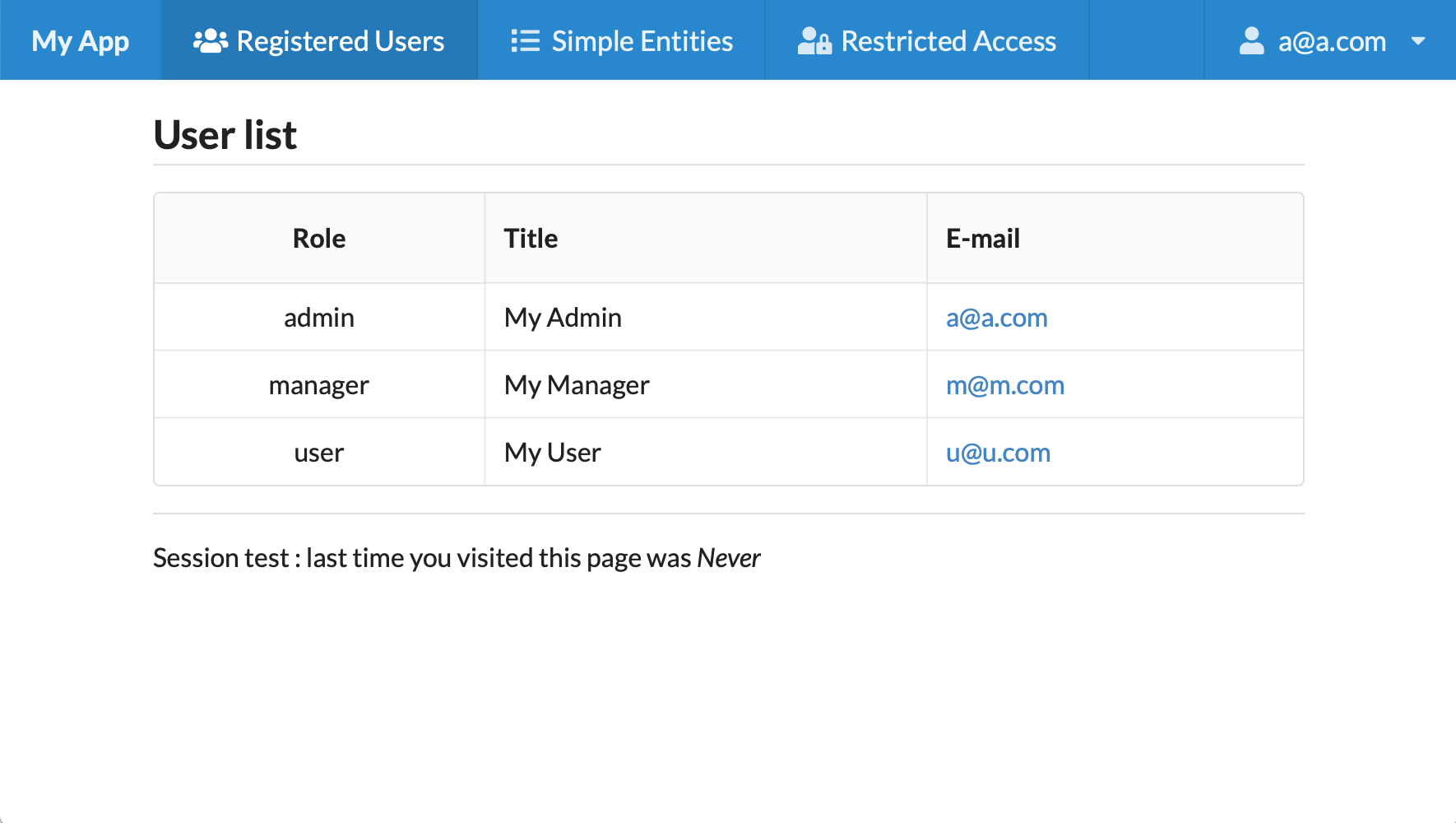Open the Simple Entities menu item
This screenshot has width=1456, height=823.
642,41
